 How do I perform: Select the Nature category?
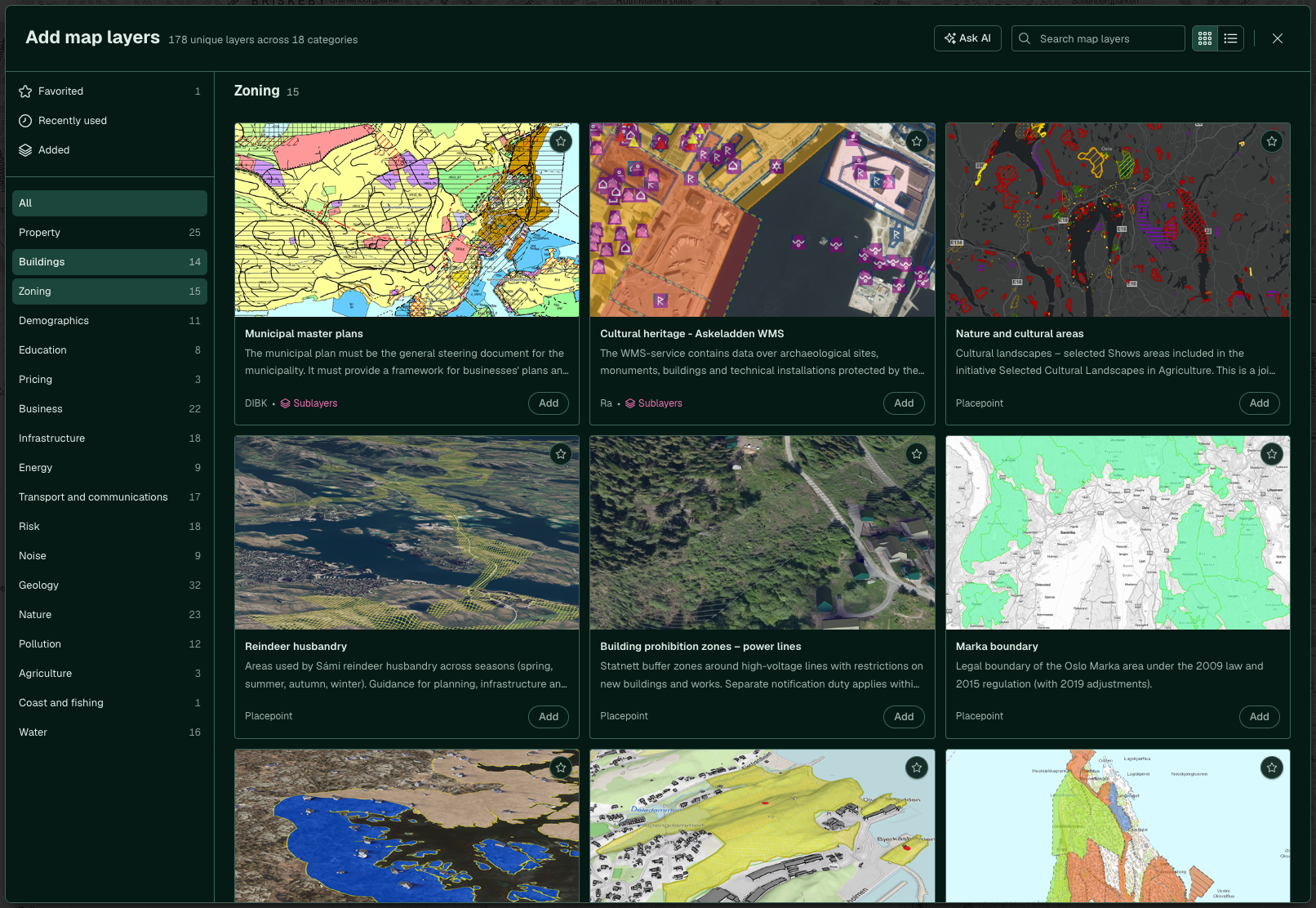point(109,615)
